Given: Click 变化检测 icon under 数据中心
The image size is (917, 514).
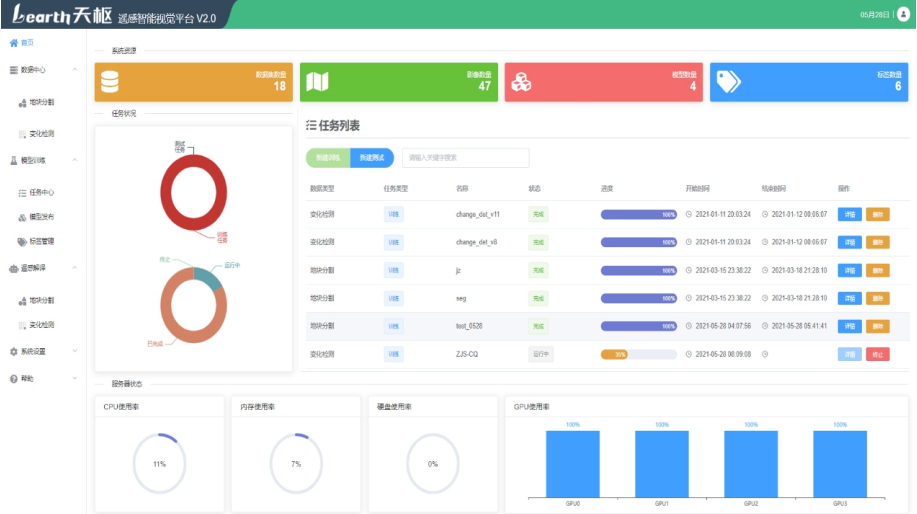Looking at the screenshot, I should coord(22,134).
